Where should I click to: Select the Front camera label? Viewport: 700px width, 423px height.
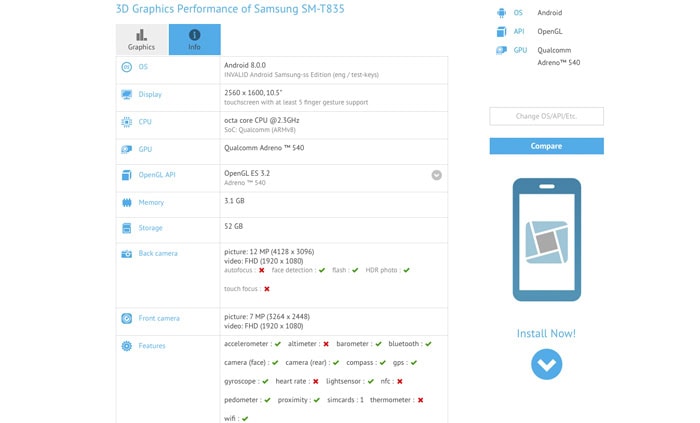click(x=159, y=318)
